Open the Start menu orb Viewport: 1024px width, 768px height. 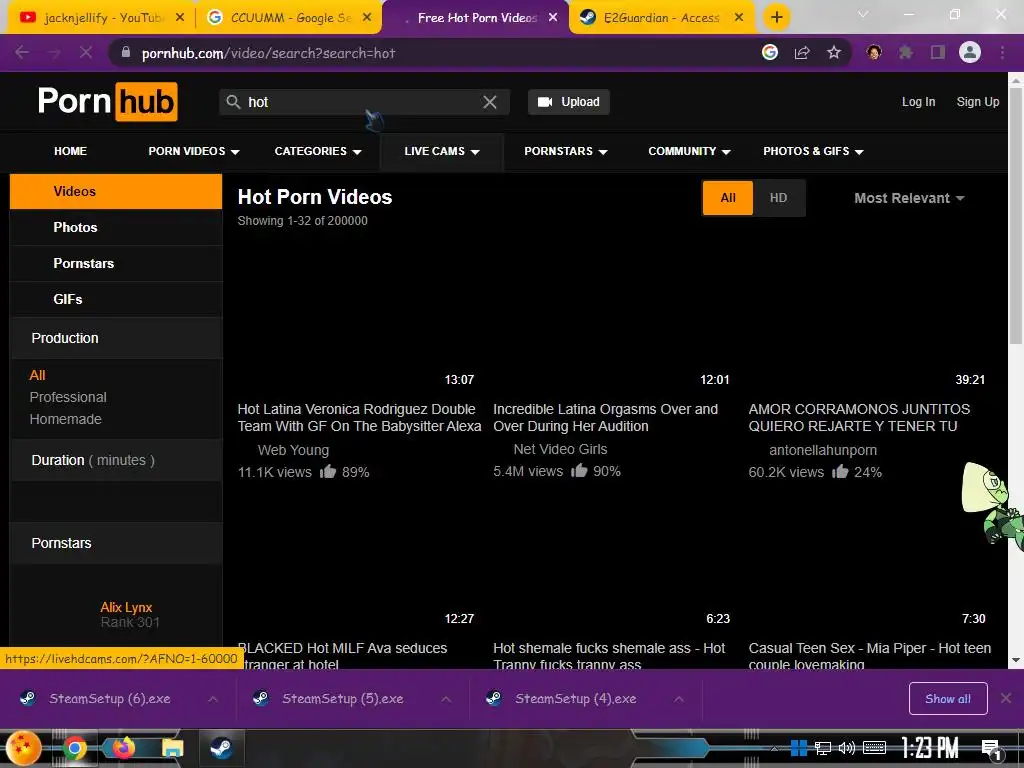[x=24, y=748]
